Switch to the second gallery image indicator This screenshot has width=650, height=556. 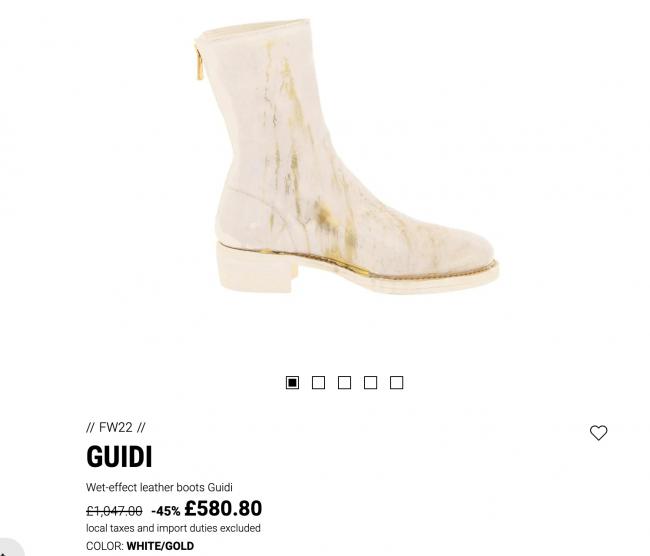[x=318, y=382]
